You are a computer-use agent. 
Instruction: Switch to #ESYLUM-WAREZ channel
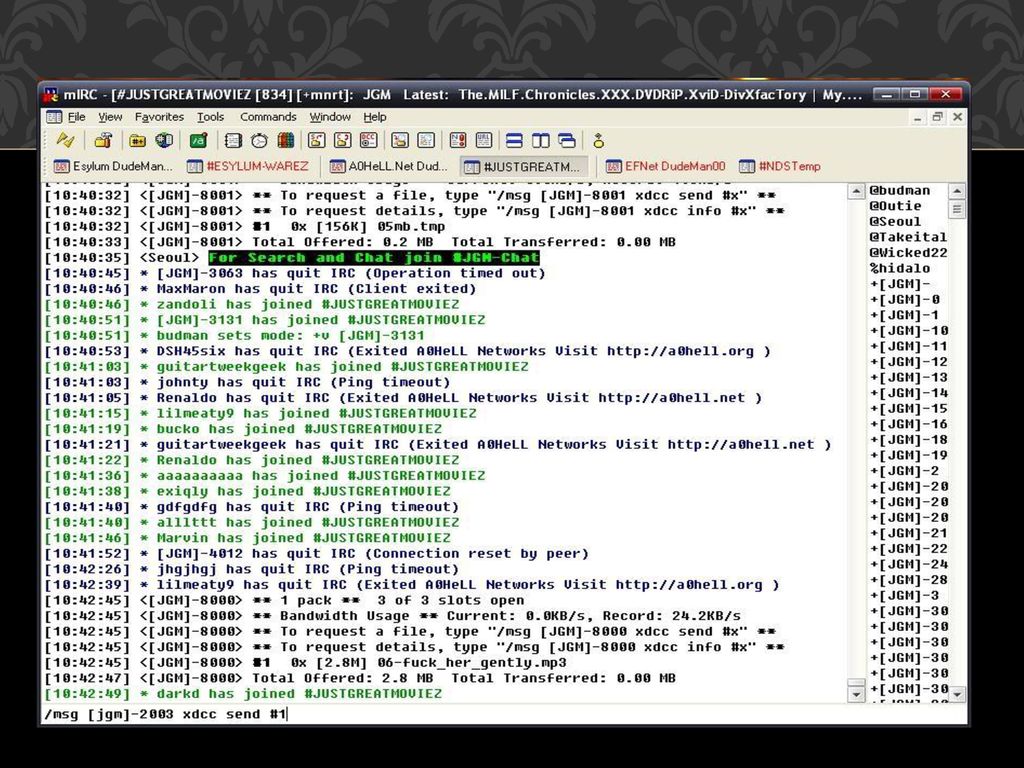pos(248,167)
